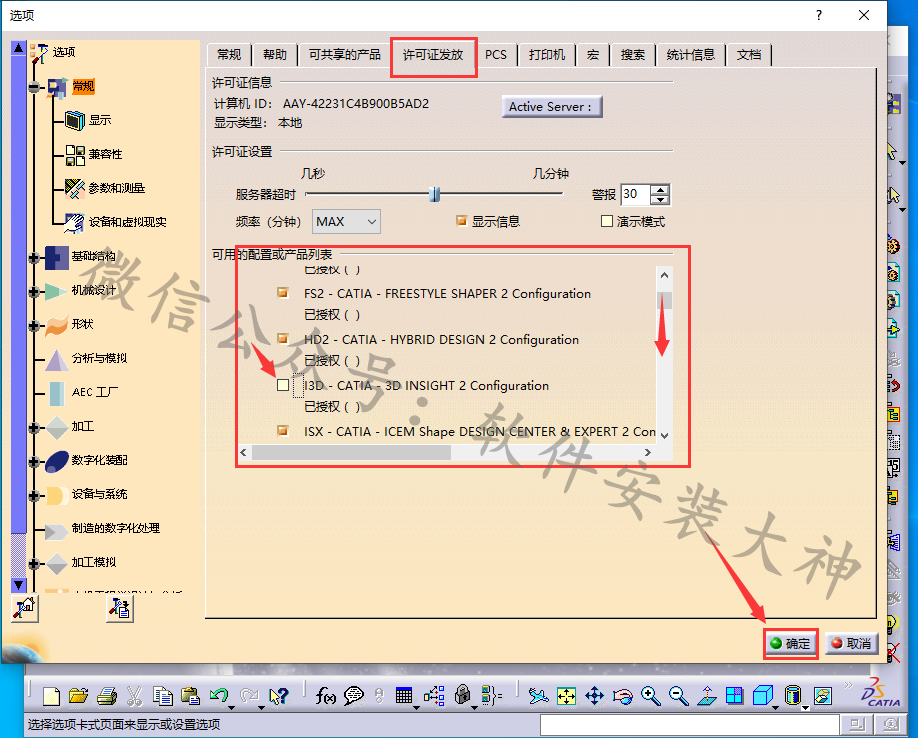
Task: Click the help question mark in title bar
Action: point(819,15)
